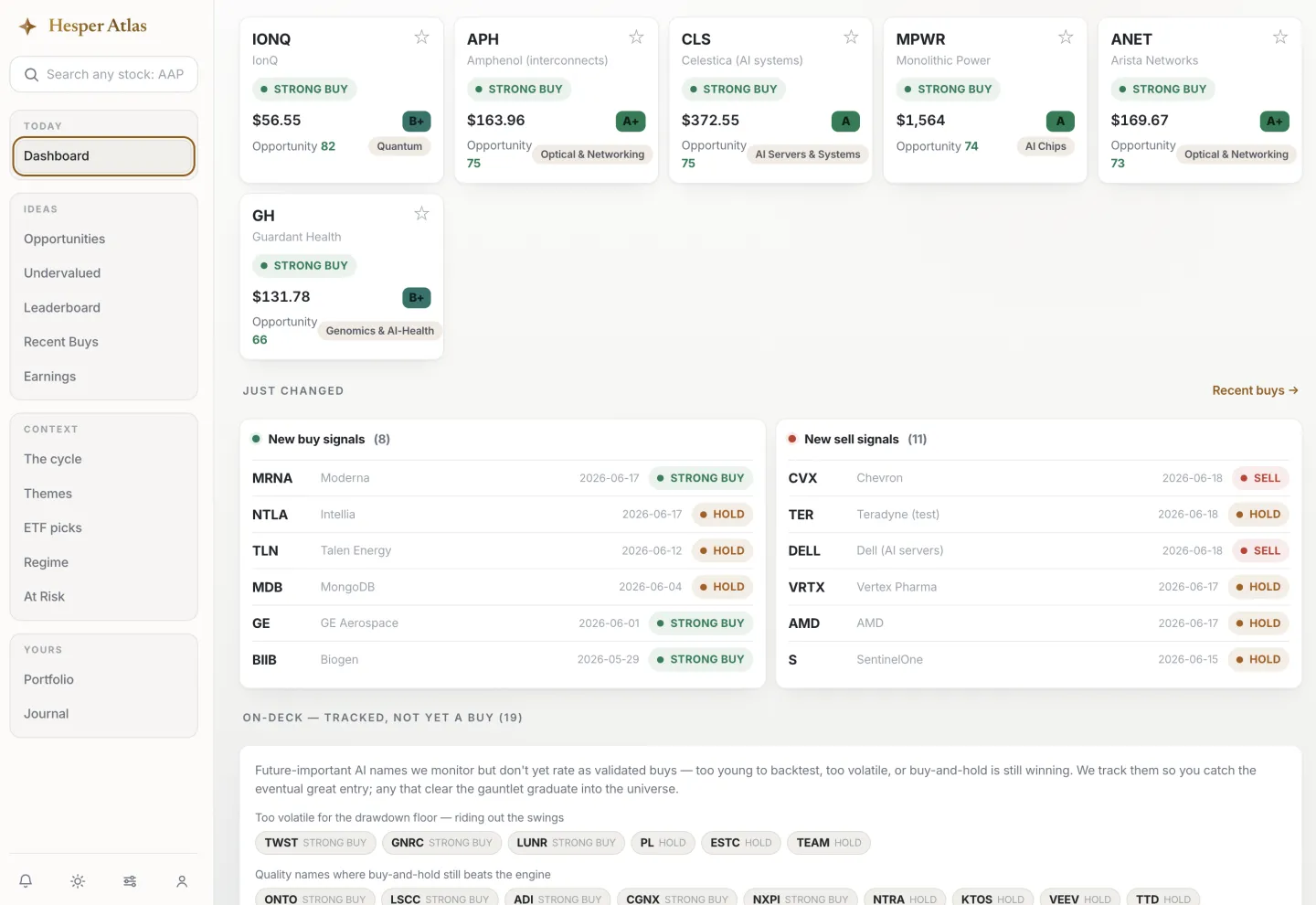Open Undervalued ideas
The image size is (1316, 905).
click(104, 273)
